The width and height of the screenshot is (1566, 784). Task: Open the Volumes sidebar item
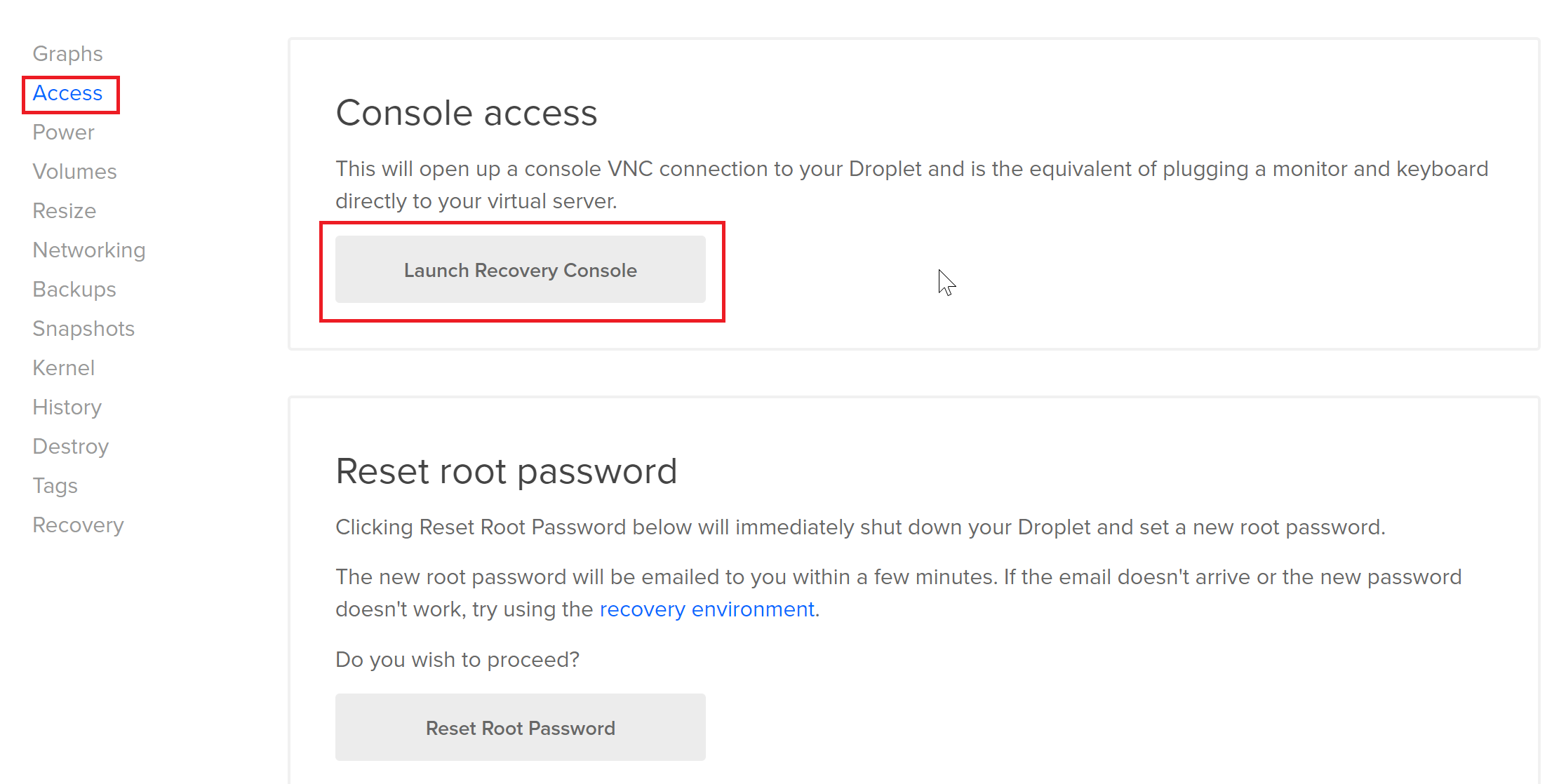(x=74, y=172)
